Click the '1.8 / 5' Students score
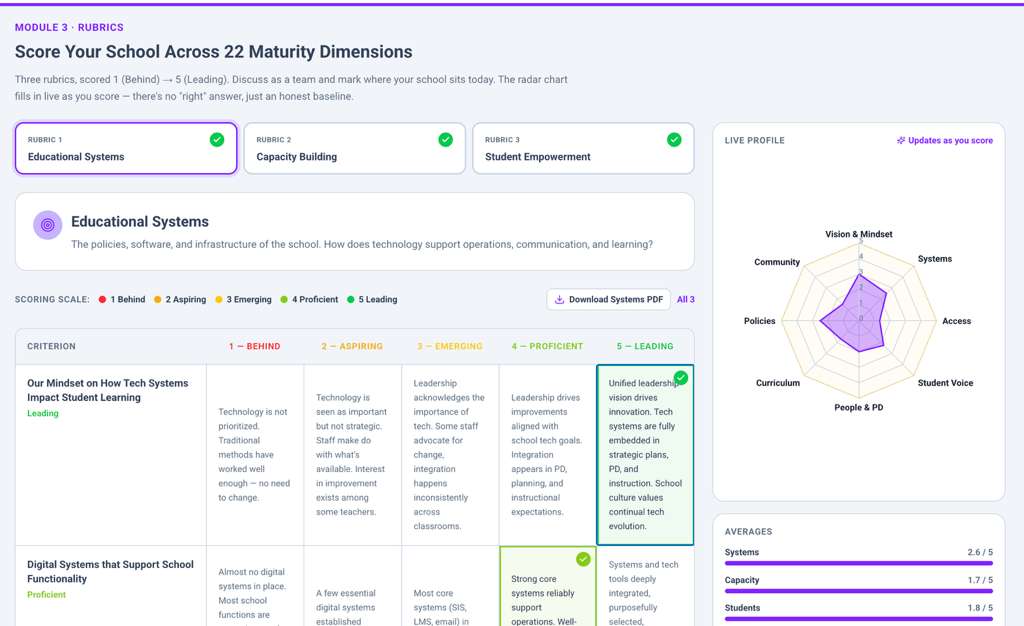Viewport: 1024px width, 626px height. click(x=980, y=608)
